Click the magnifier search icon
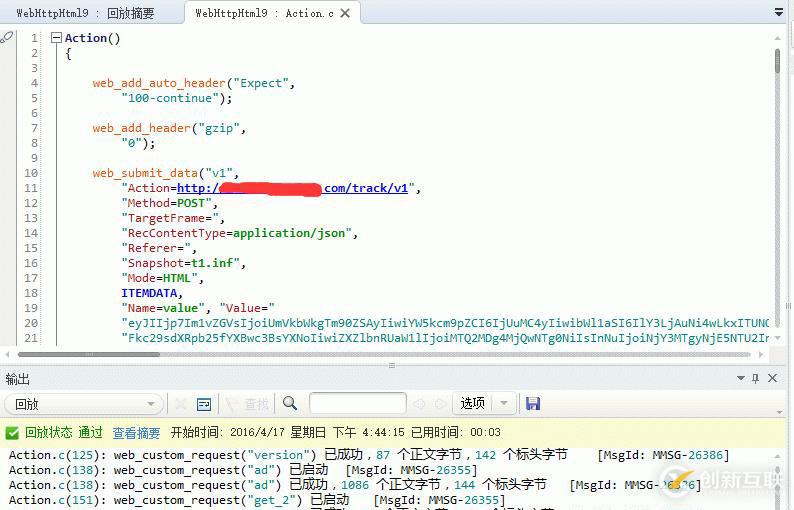Viewport: 794px width, 510px height. click(290, 403)
